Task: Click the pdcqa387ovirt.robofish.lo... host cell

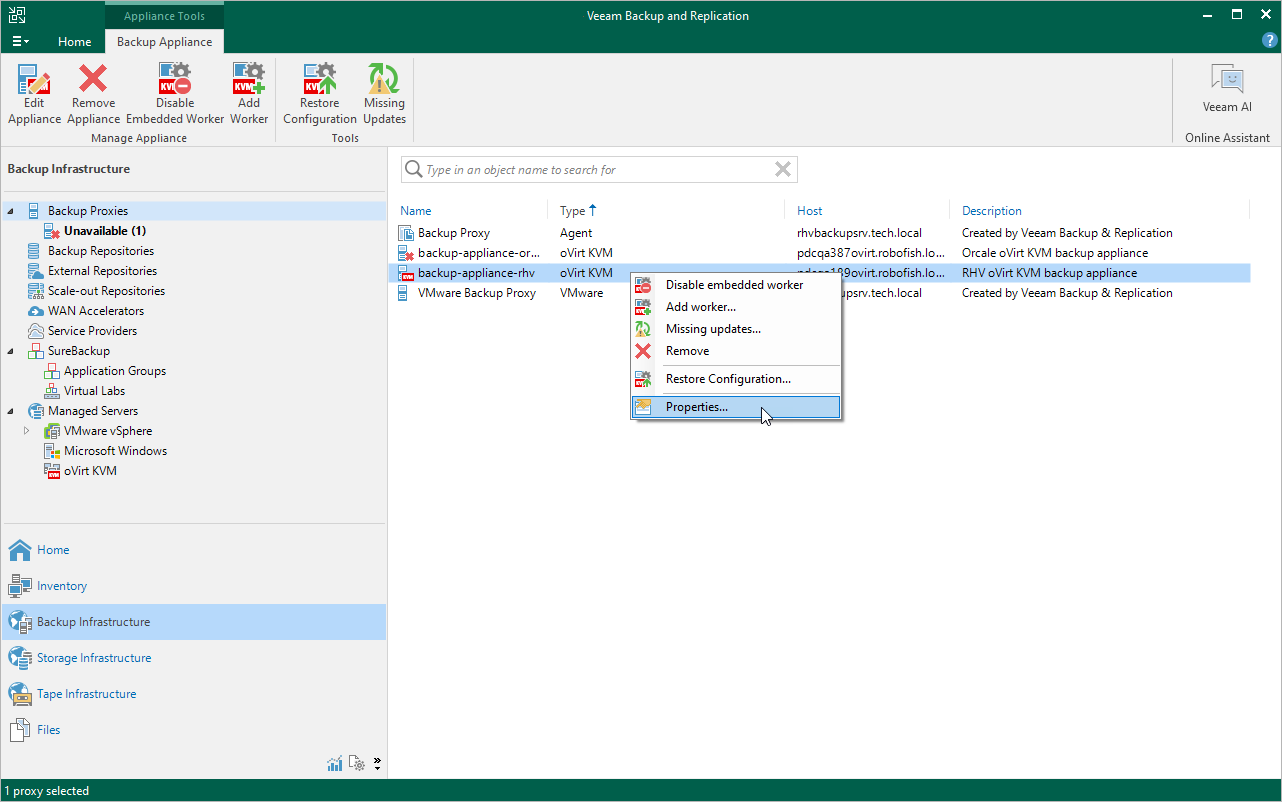Action: pyautogui.click(x=870, y=253)
